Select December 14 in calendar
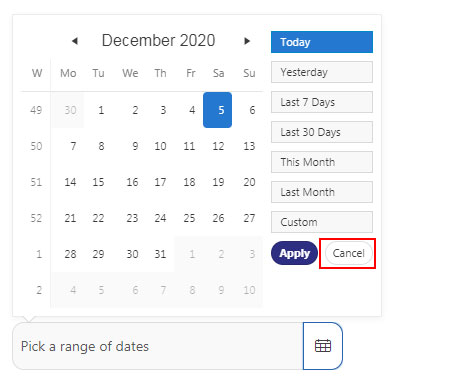Screen dimensions: 459x389 point(70,182)
